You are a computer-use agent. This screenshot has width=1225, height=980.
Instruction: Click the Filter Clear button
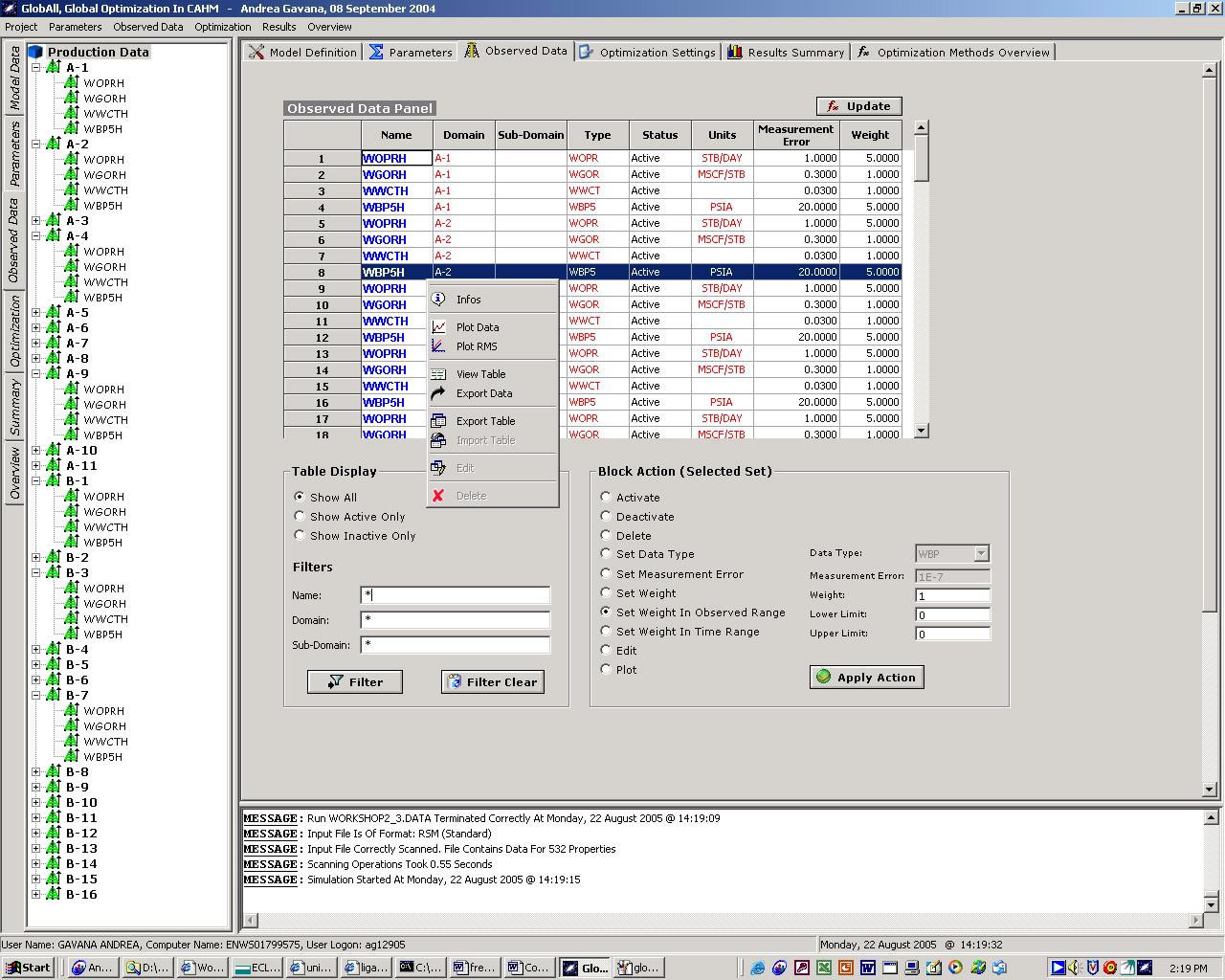493,682
